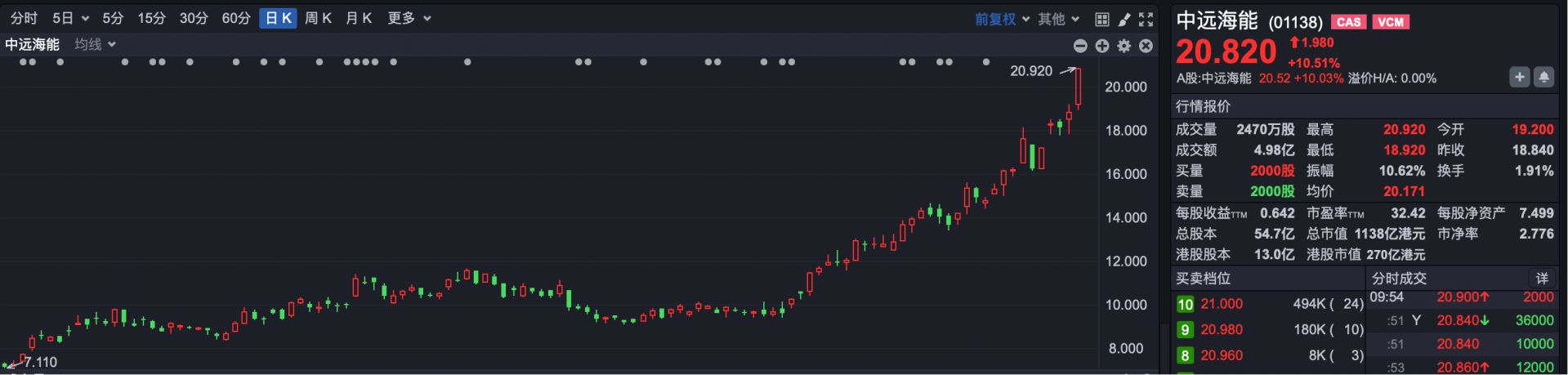Expand the 前复权 adjustment dropdown
Screen dimensions: 1568x375
click(x=1002, y=19)
